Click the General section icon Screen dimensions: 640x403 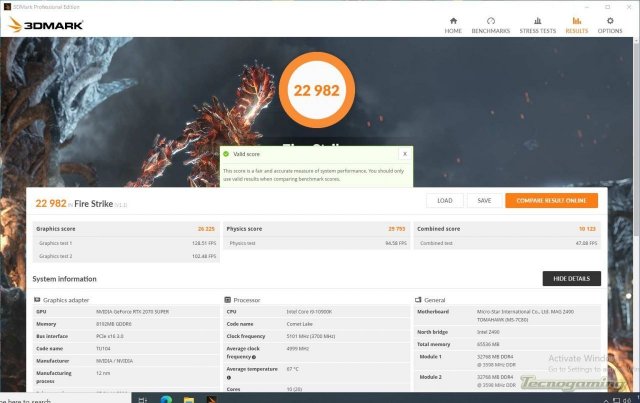click(x=416, y=300)
